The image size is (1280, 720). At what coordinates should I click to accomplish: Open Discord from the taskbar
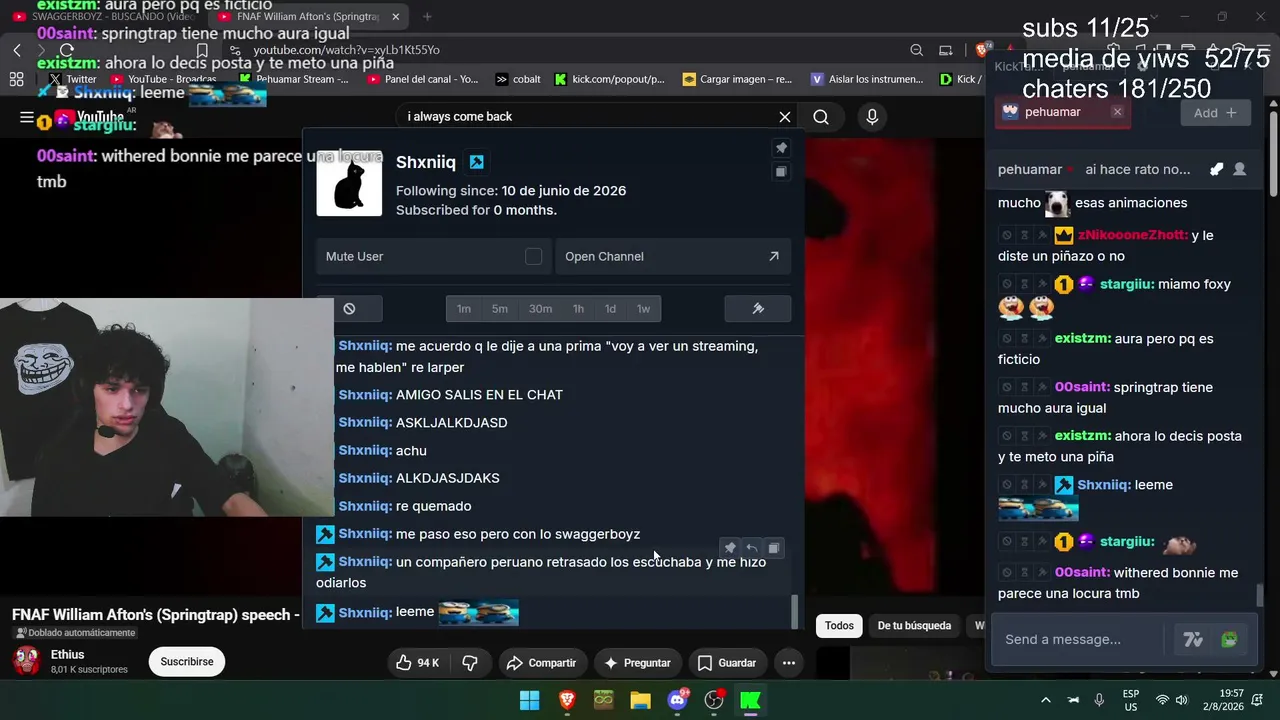pos(677,700)
